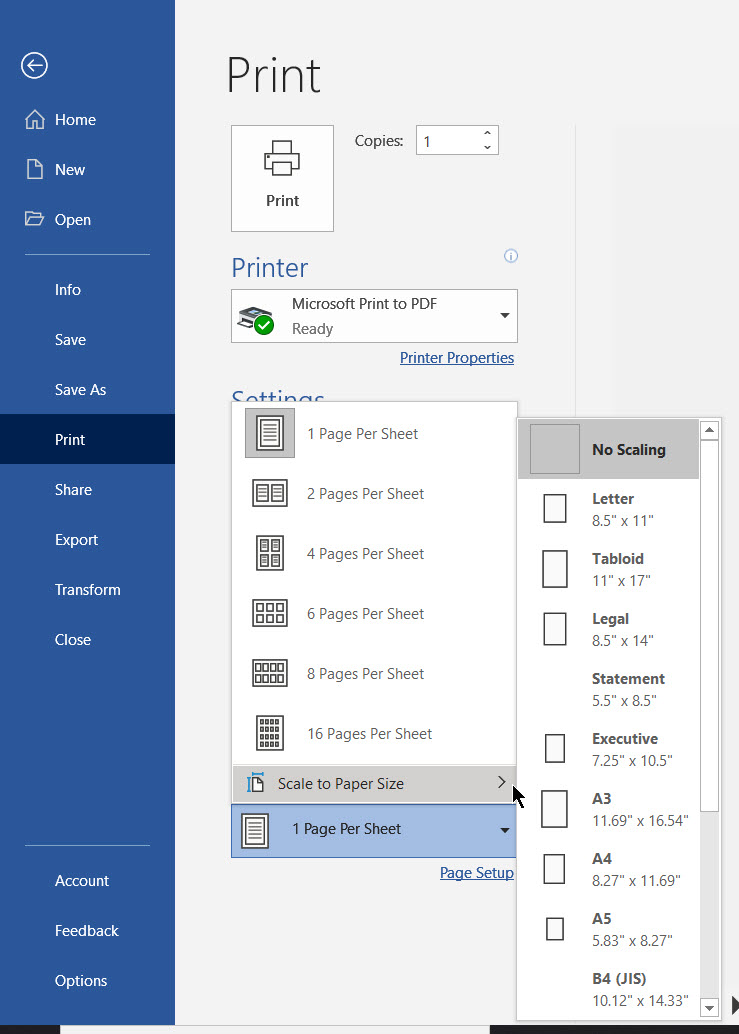Image resolution: width=739 pixels, height=1034 pixels.
Task: Click the A5 paper size icon
Action: tap(555, 929)
